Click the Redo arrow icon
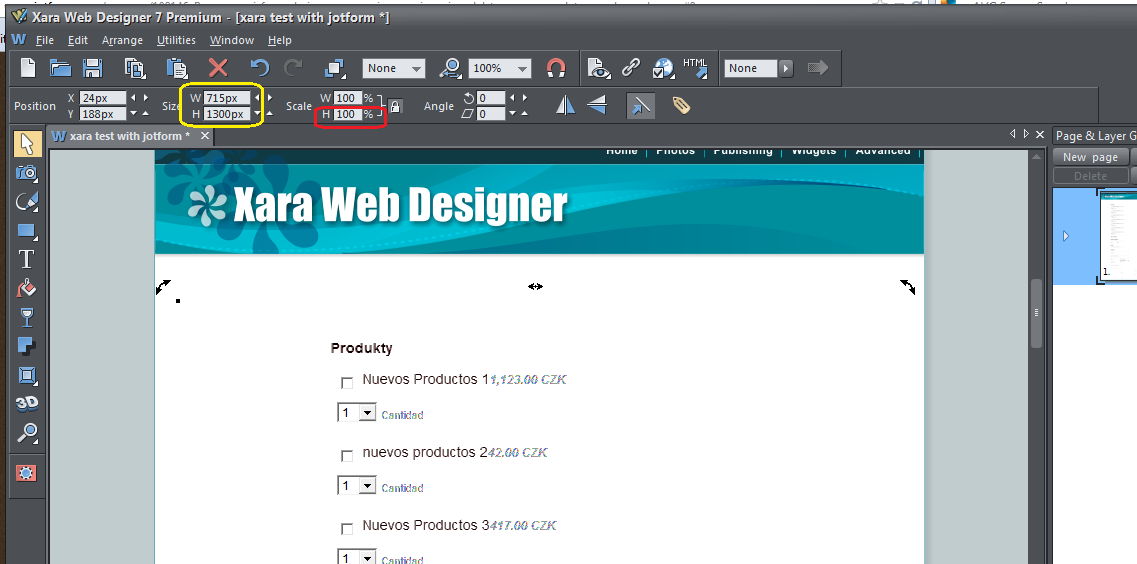 [x=293, y=68]
